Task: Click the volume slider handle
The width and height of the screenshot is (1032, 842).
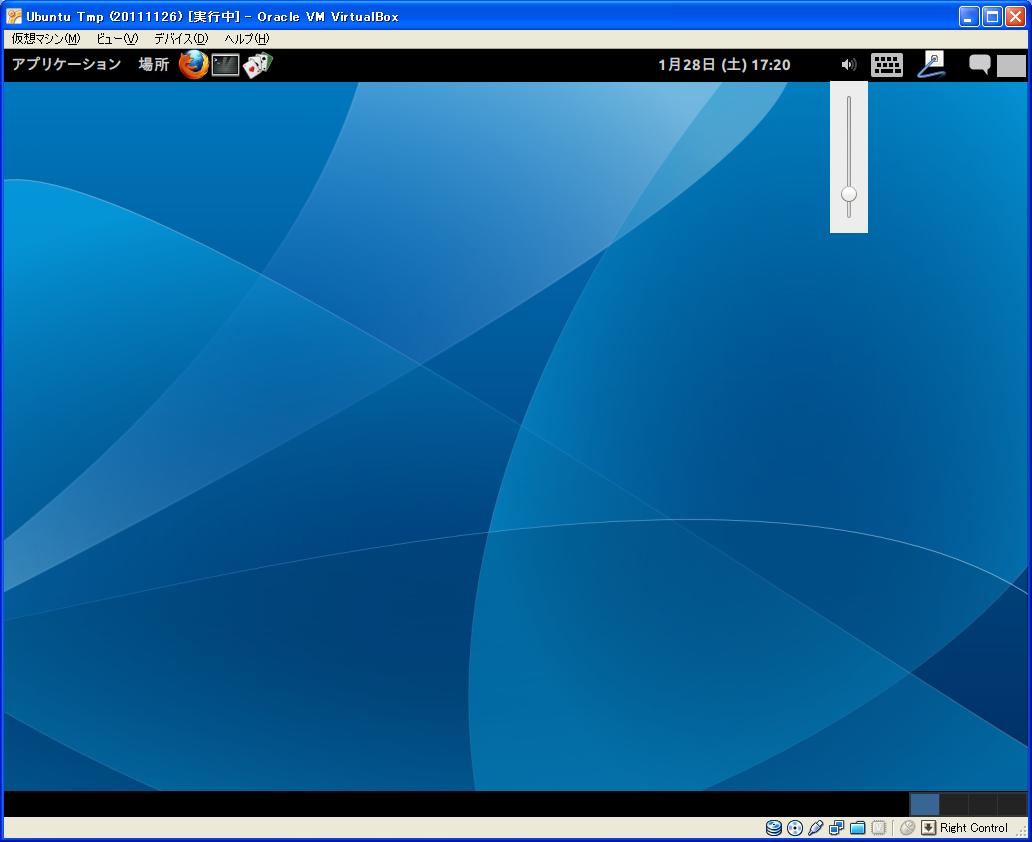Action: click(x=849, y=194)
